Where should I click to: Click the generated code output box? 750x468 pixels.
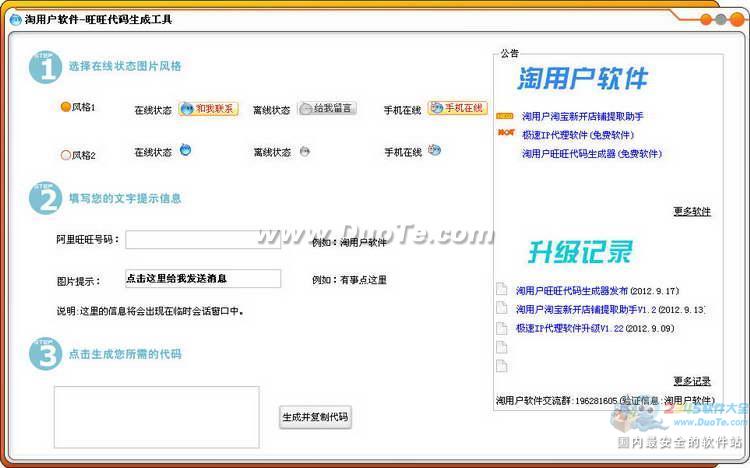pos(156,417)
